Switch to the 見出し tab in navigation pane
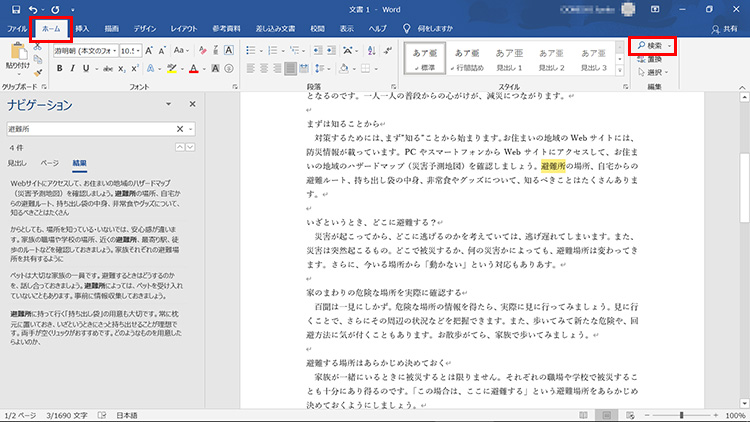This screenshot has height=422, width=750. pos(17,161)
